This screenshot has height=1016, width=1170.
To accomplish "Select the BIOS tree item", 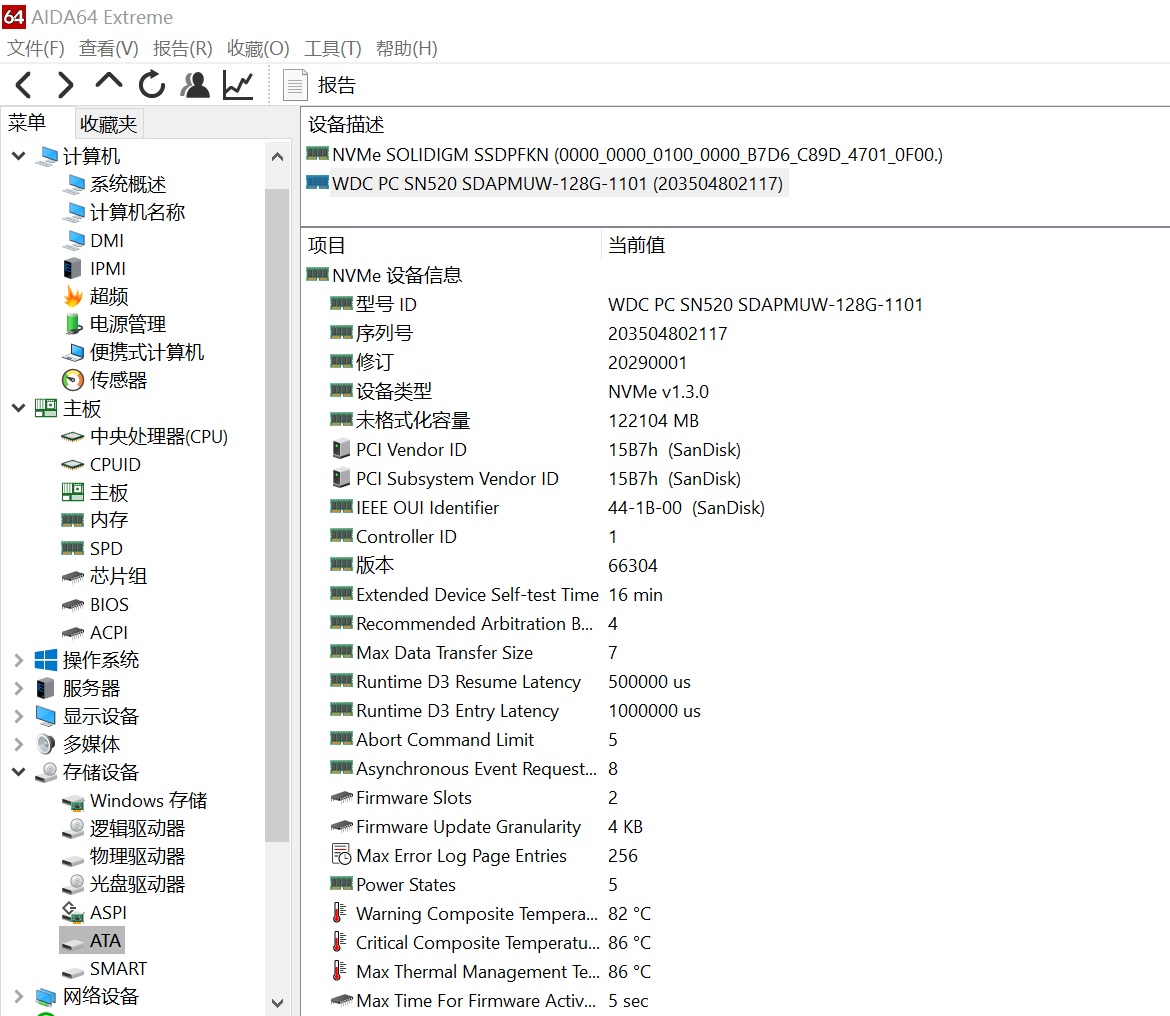I will [x=109, y=604].
